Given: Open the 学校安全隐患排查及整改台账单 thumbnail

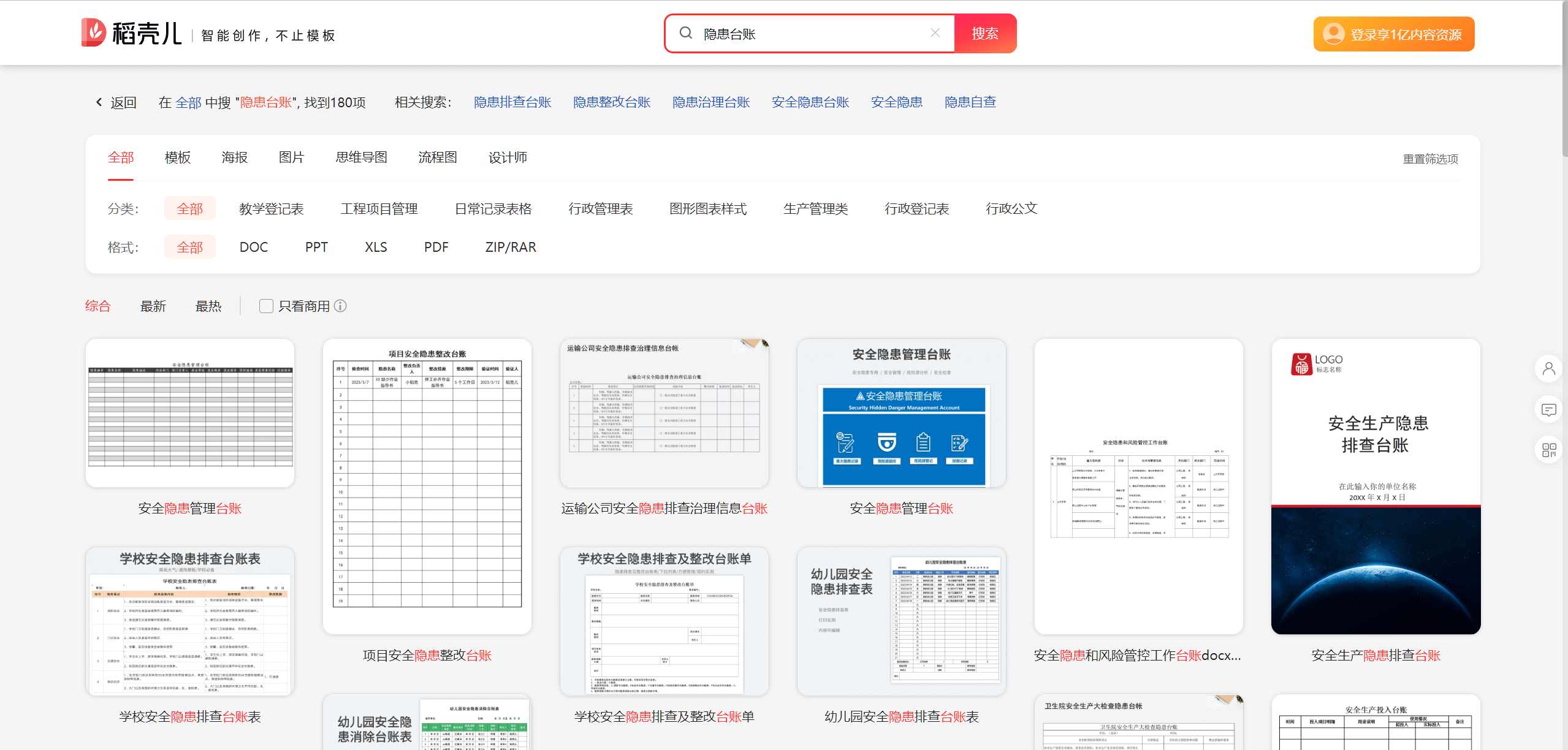Looking at the screenshot, I should coord(664,621).
